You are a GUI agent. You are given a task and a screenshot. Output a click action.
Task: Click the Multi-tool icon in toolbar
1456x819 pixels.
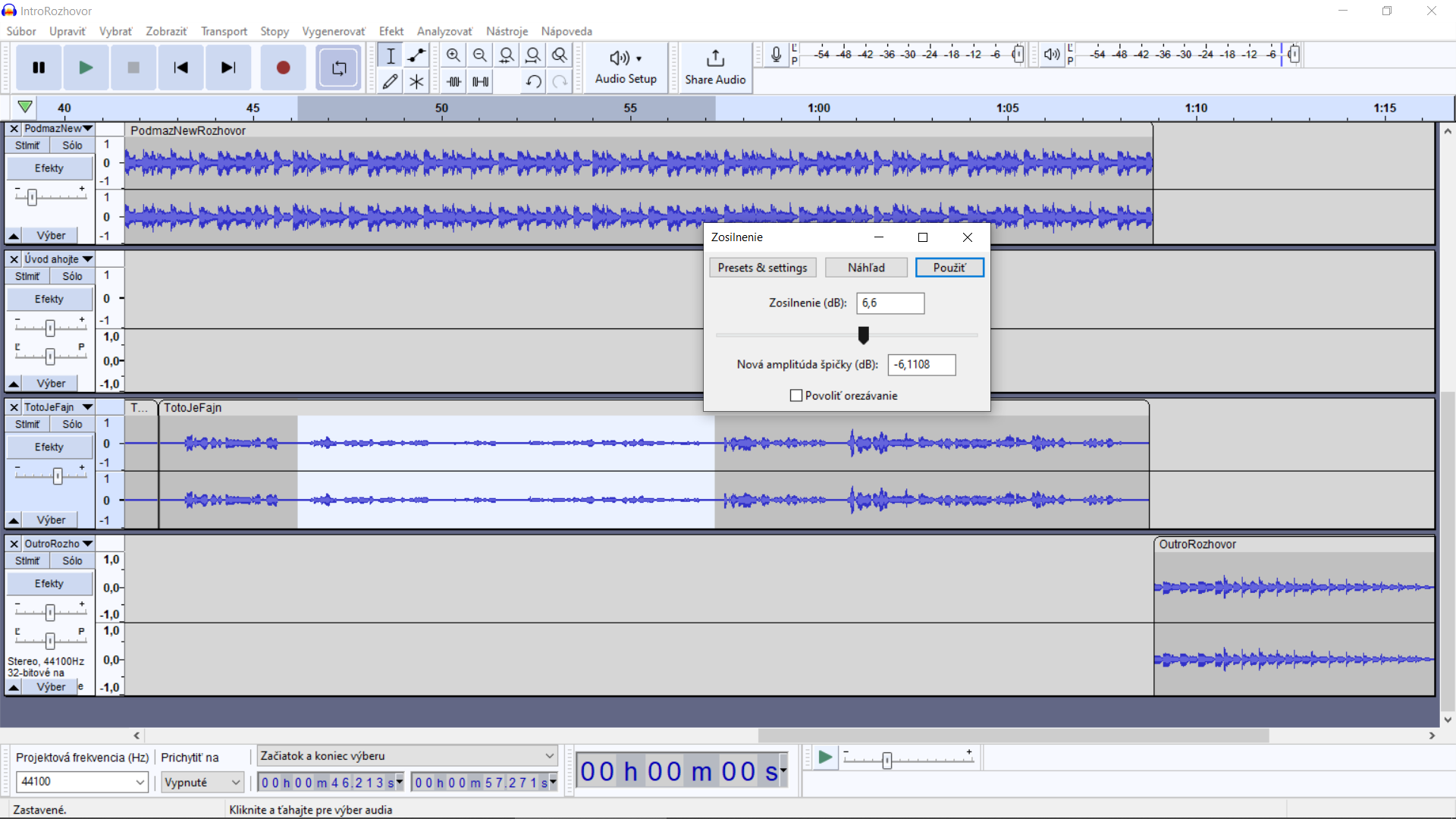(418, 81)
